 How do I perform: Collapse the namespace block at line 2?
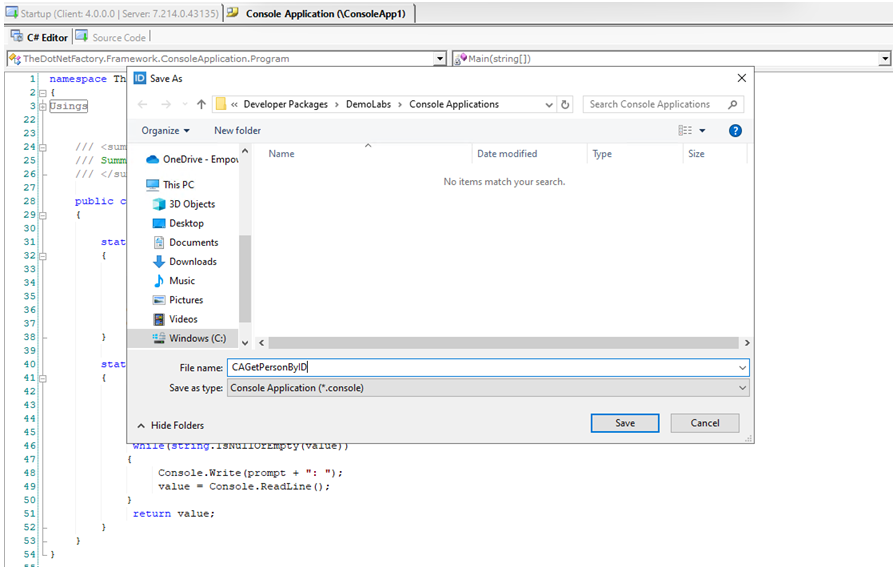tap(43, 93)
